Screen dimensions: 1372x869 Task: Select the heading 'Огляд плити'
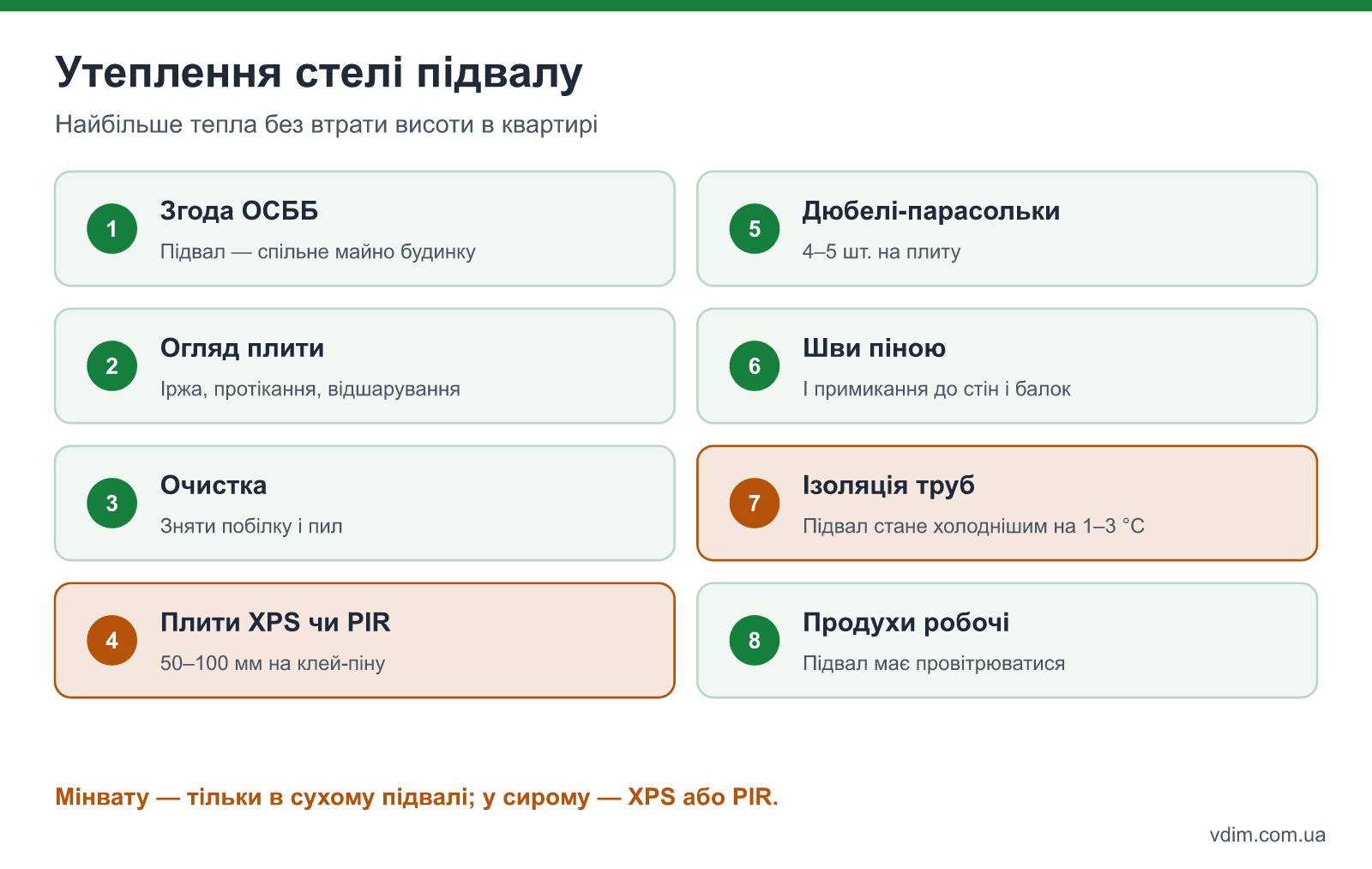tap(243, 348)
